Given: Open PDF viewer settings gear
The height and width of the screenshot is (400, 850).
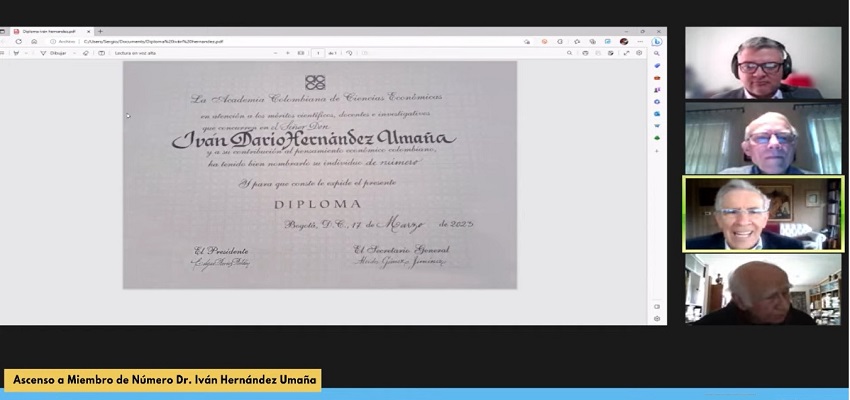Looking at the screenshot, I should tap(639, 53).
